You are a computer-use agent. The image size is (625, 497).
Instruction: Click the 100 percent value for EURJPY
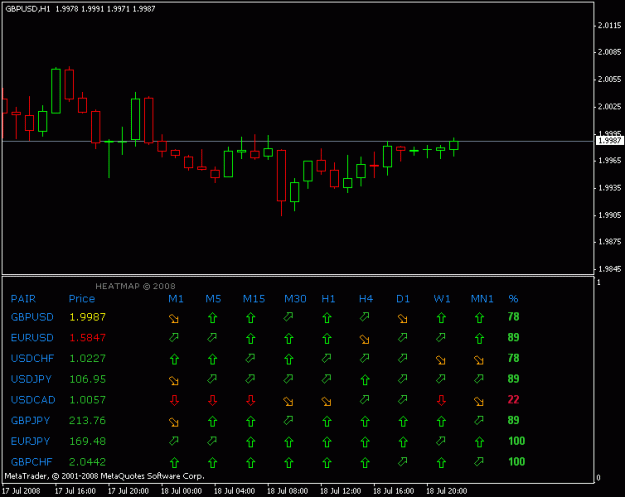[x=517, y=441]
